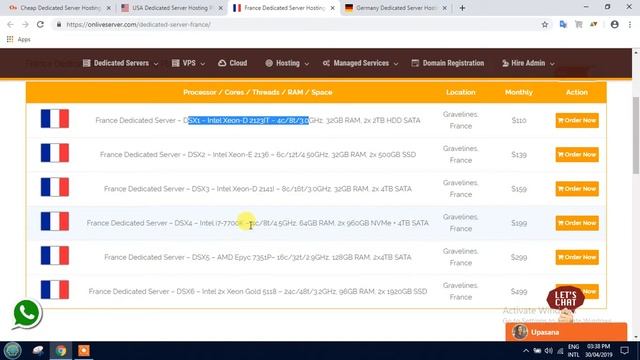Expand the Dedicated Servers menu

pos(120,63)
